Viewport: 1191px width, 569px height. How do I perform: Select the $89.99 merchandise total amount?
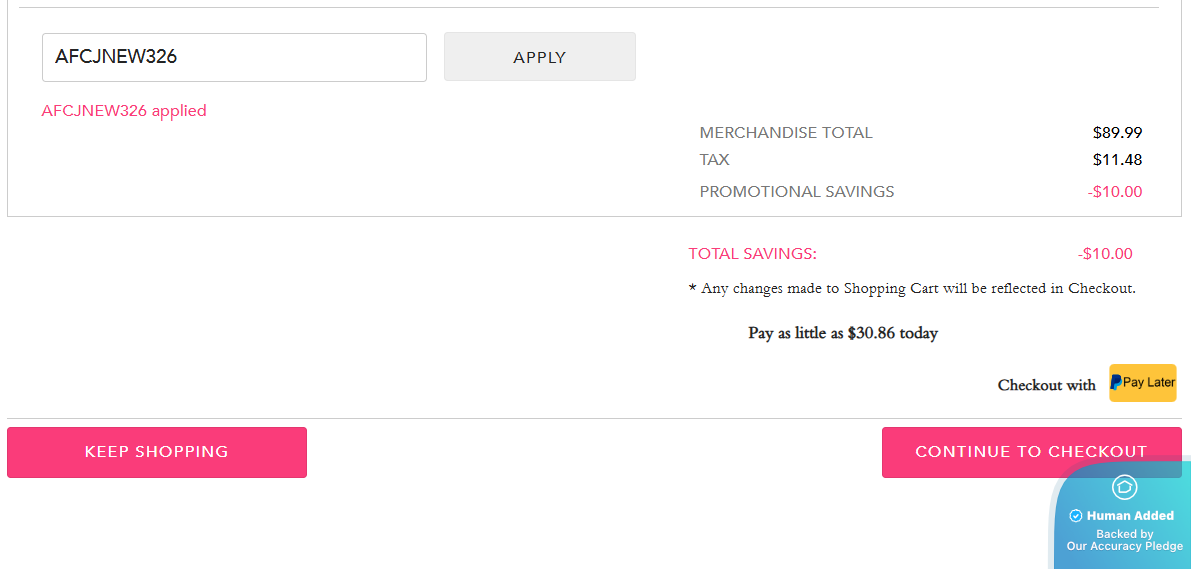1117,133
